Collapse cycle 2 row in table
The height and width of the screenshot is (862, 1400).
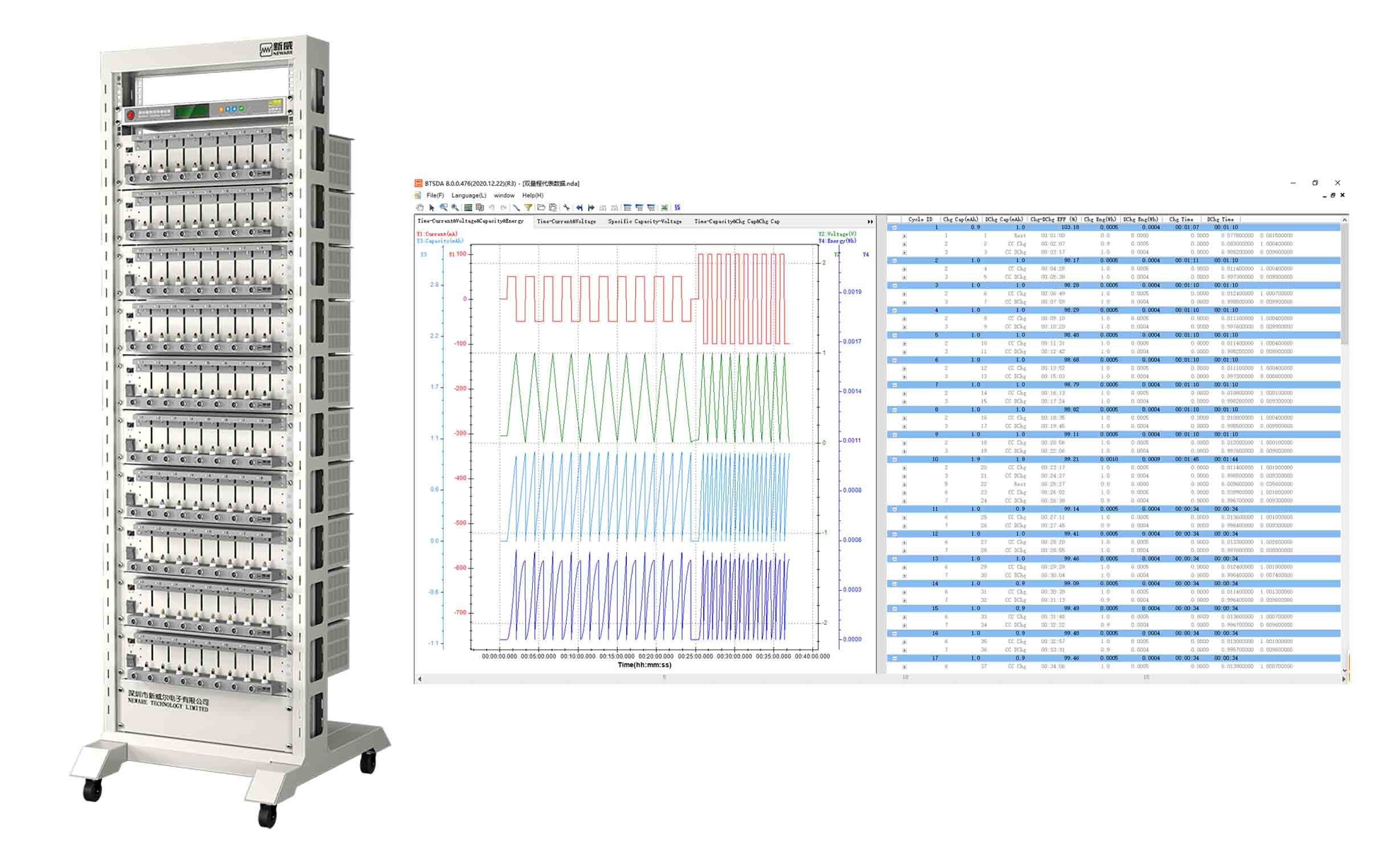[x=895, y=261]
